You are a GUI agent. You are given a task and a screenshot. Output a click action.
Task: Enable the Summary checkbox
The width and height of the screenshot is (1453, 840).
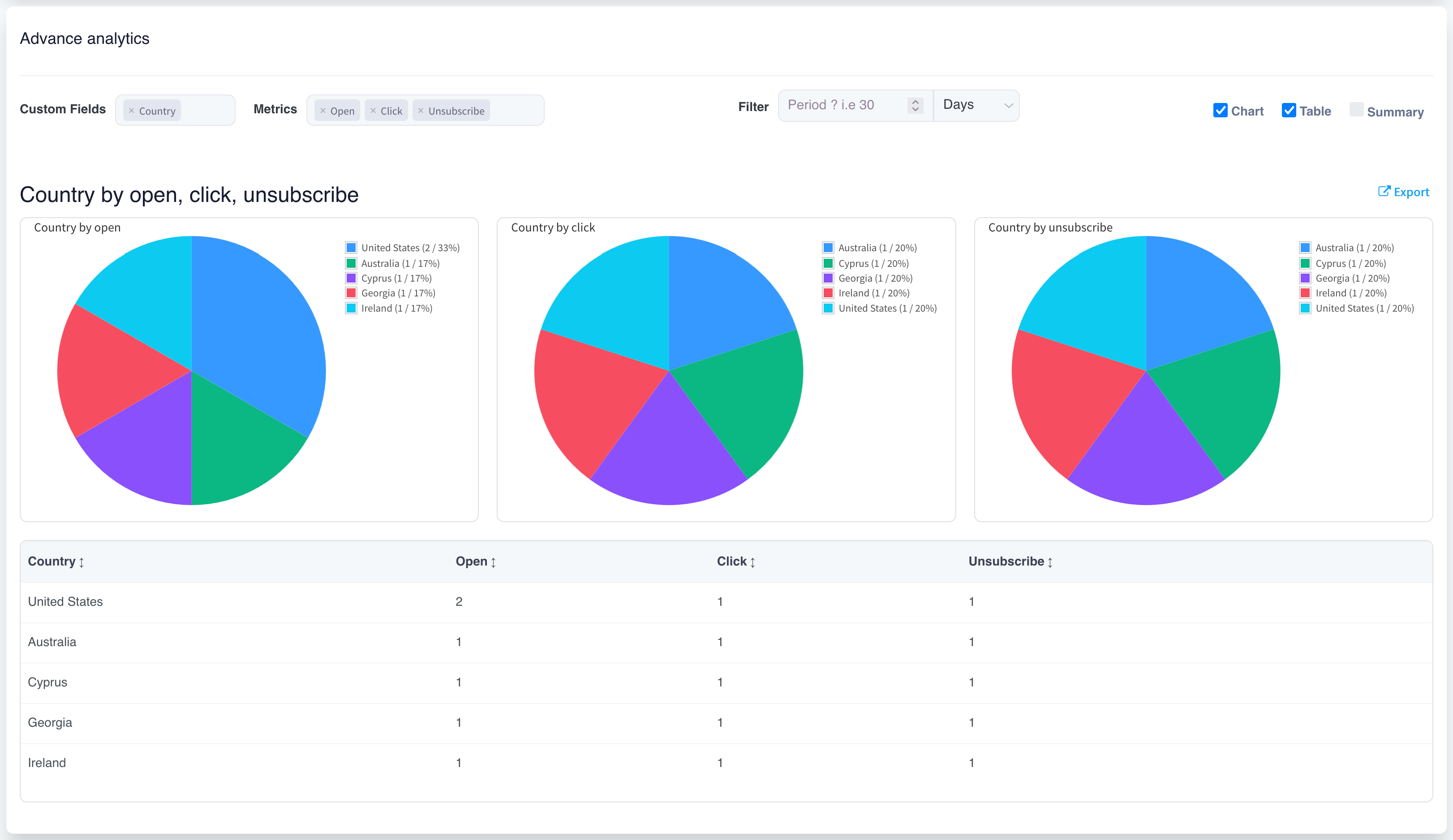pos(1356,110)
